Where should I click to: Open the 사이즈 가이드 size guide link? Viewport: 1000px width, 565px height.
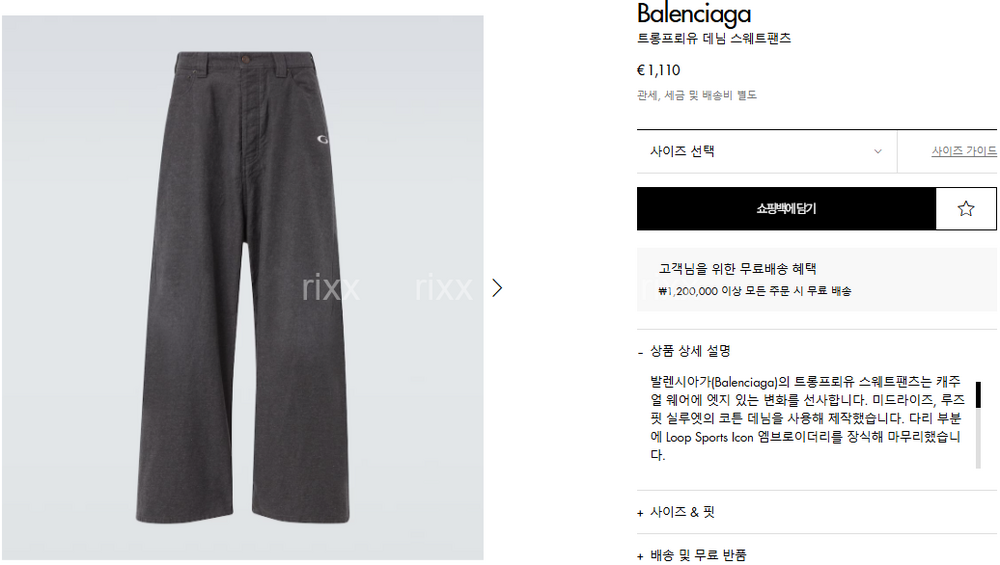[964, 151]
